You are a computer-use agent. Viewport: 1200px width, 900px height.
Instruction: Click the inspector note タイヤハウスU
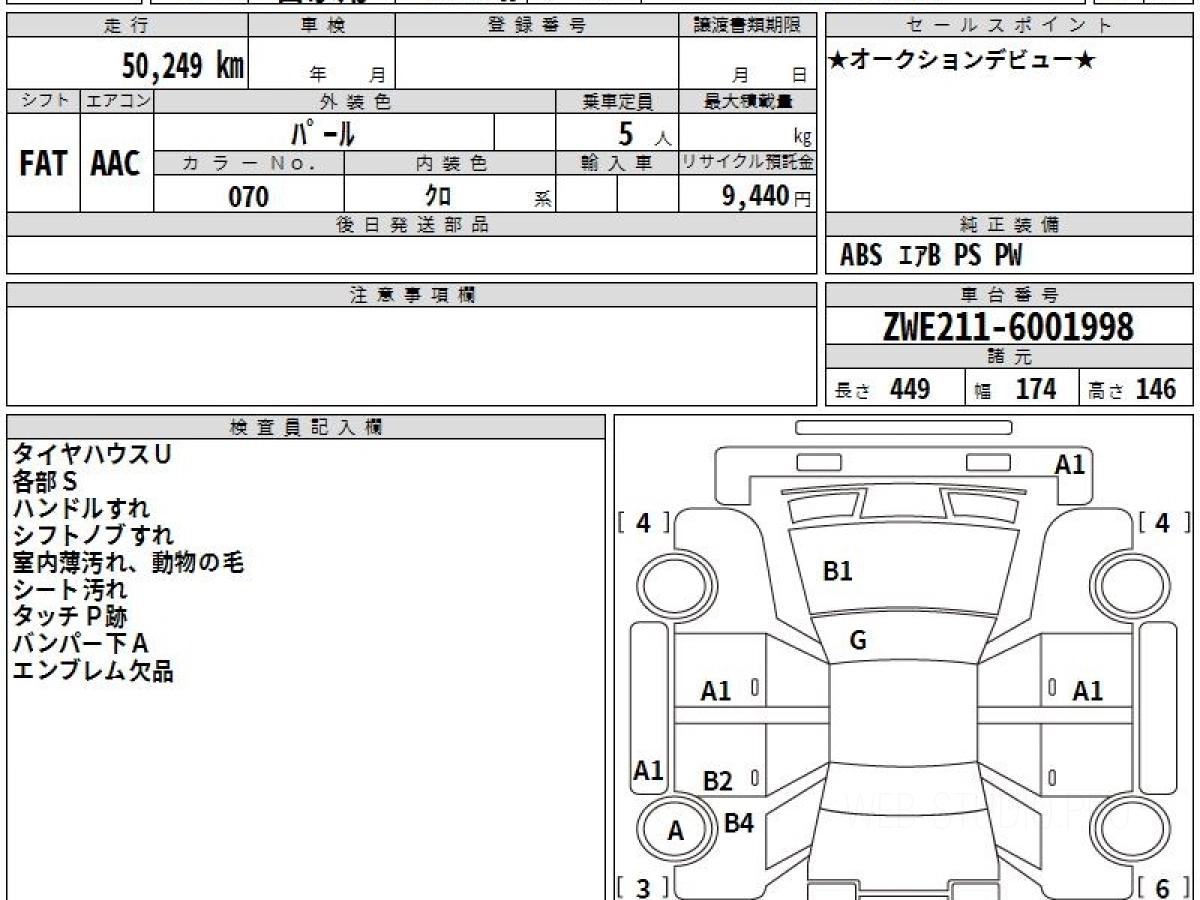coord(92,454)
